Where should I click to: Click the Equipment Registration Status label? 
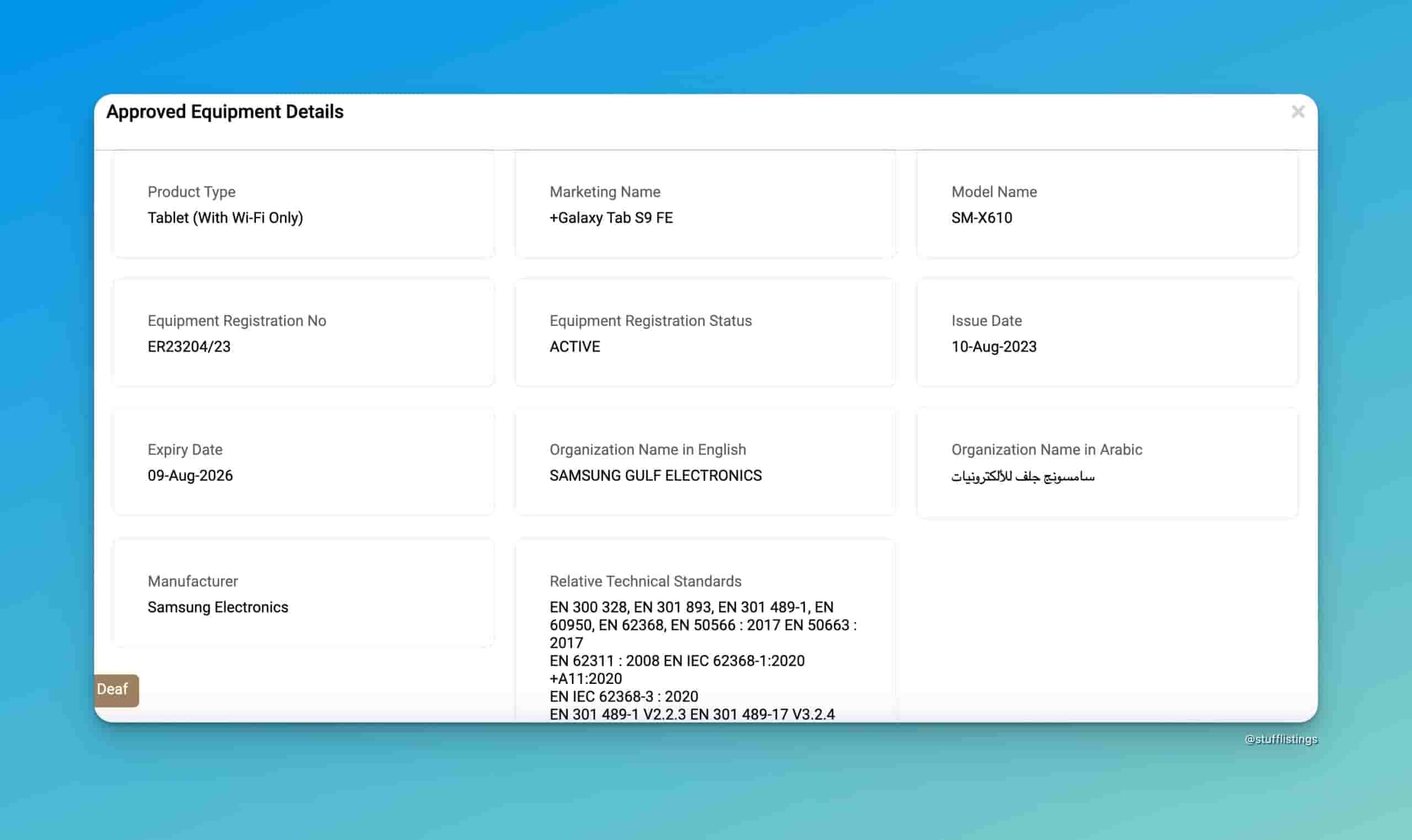[x=650, y=321]
